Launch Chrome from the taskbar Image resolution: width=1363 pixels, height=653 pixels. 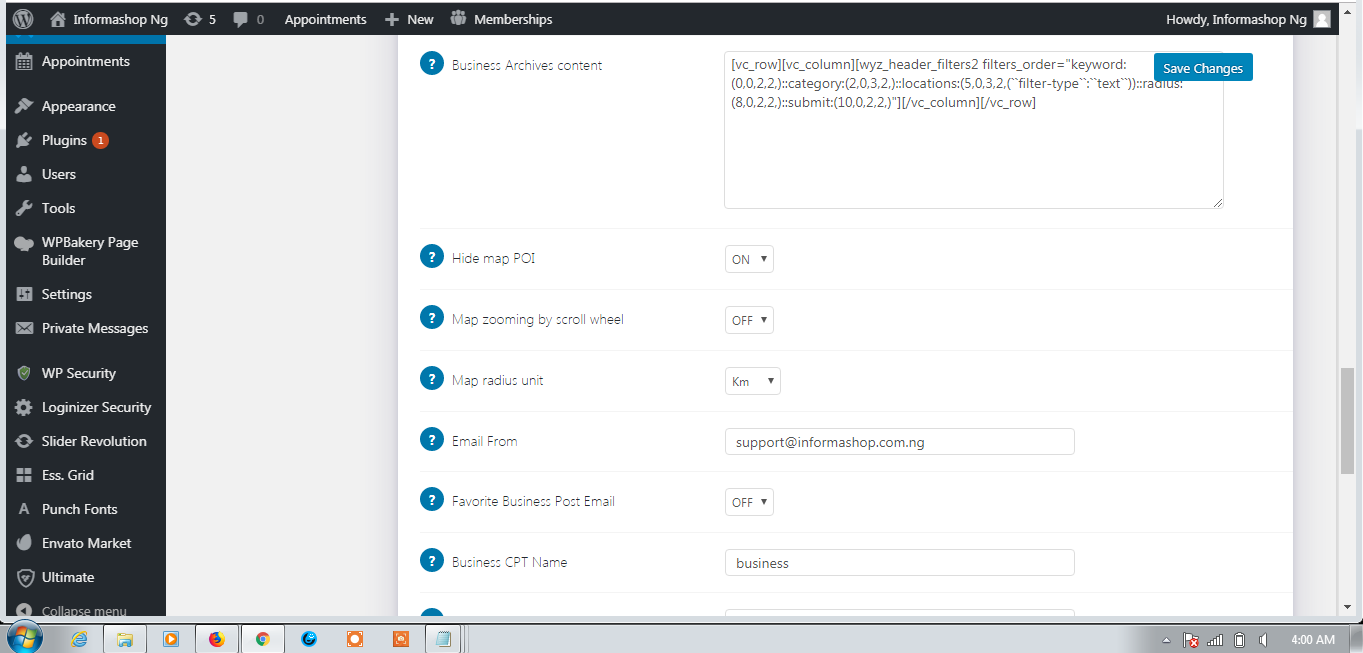click(262, 638)
